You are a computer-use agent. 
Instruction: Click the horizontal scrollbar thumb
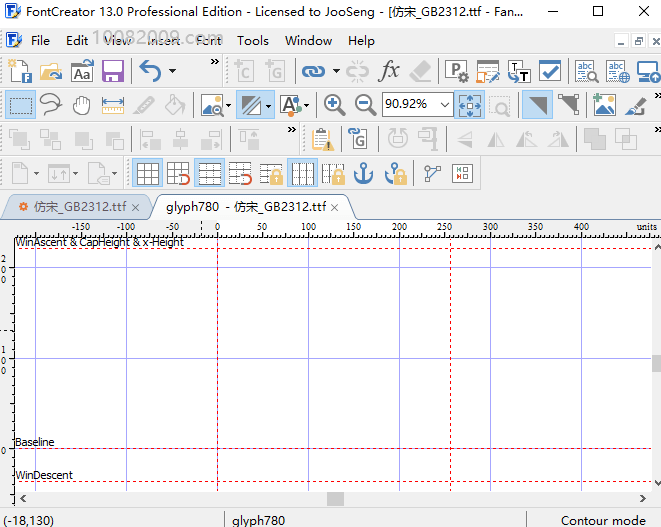[335, 498]
